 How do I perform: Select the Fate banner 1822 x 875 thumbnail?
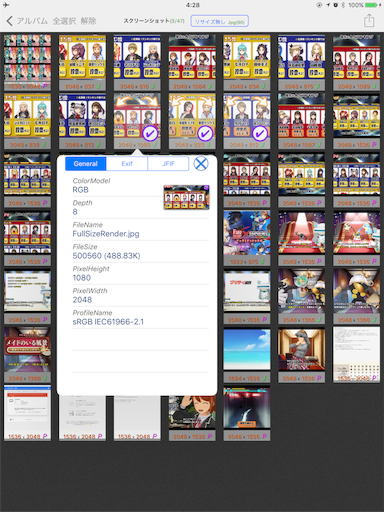[x=247, y=238]
